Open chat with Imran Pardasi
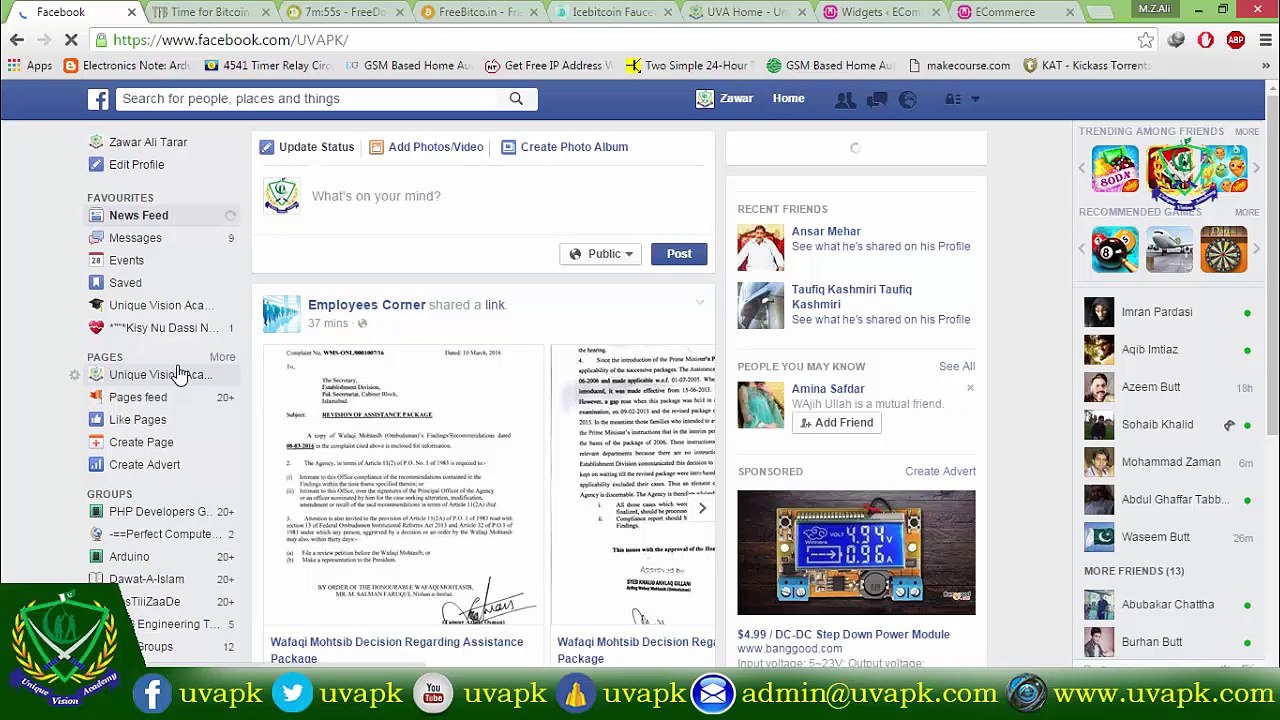Screen dimensions: 1280x720 point(1169,312)
